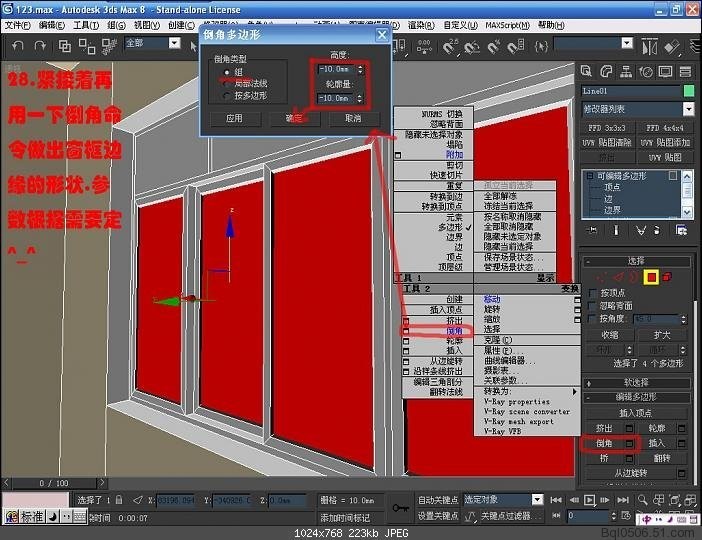This screenshot has width=702, height=540.
Task: Open the 自定义(U) menu
Action: pos(460,26)
